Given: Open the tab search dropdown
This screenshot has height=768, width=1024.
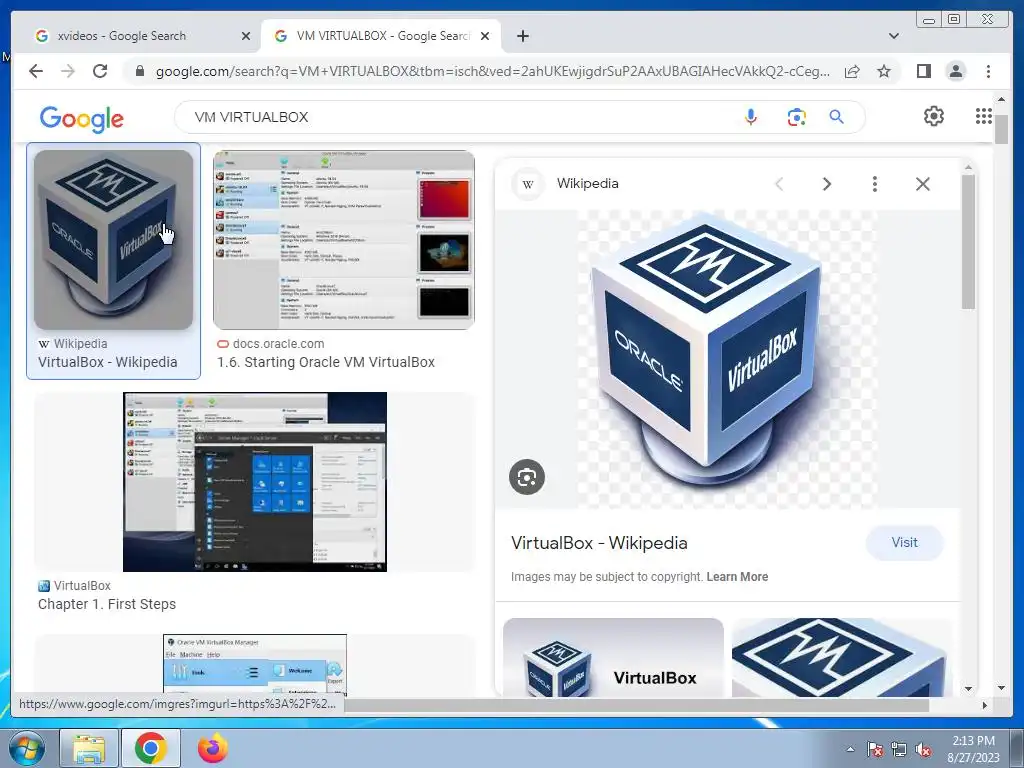Looking at the screenshot, I should click(x=893, y=36).
